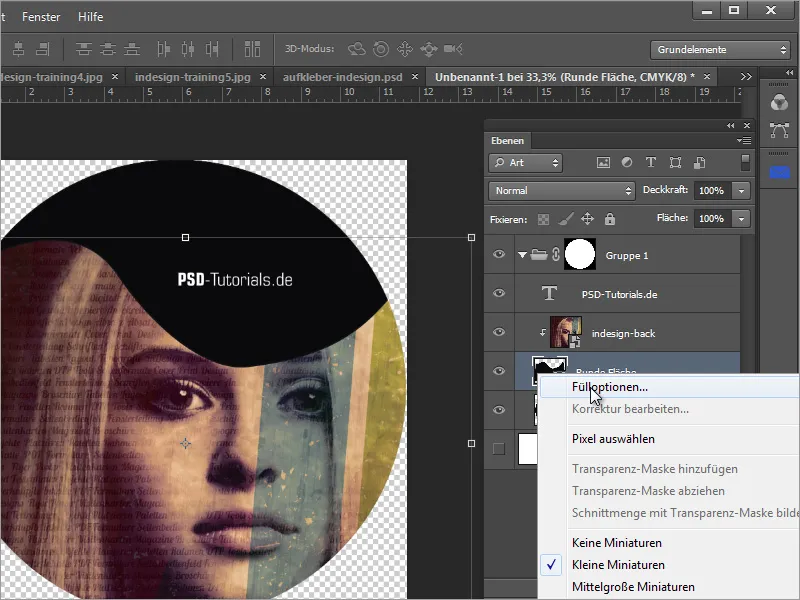Click the blue panel icon in dock
Viewport: 800px width, 600px height.
pyautogui.click(x=779, y=172)
